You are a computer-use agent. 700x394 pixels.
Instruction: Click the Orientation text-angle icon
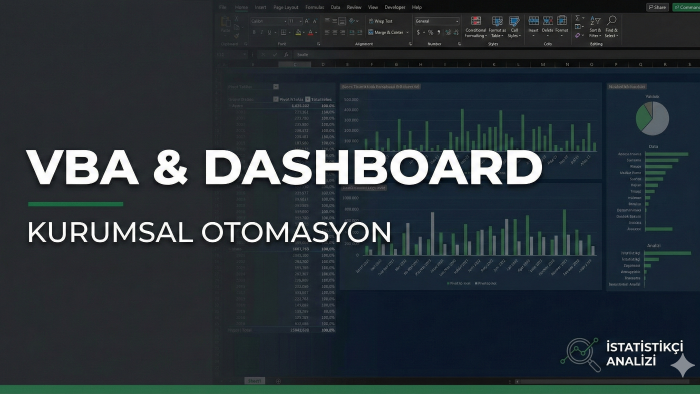(352, 21)
